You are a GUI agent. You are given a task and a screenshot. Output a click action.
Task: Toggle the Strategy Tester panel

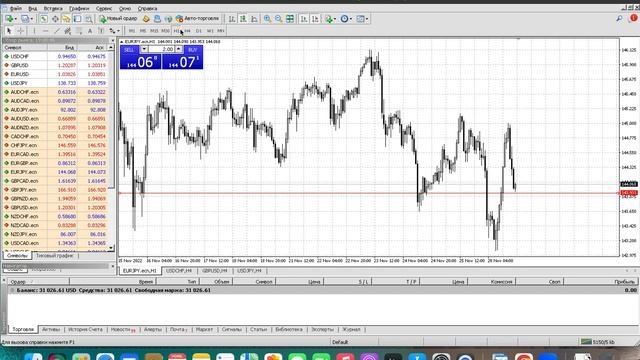coord(88,19)
